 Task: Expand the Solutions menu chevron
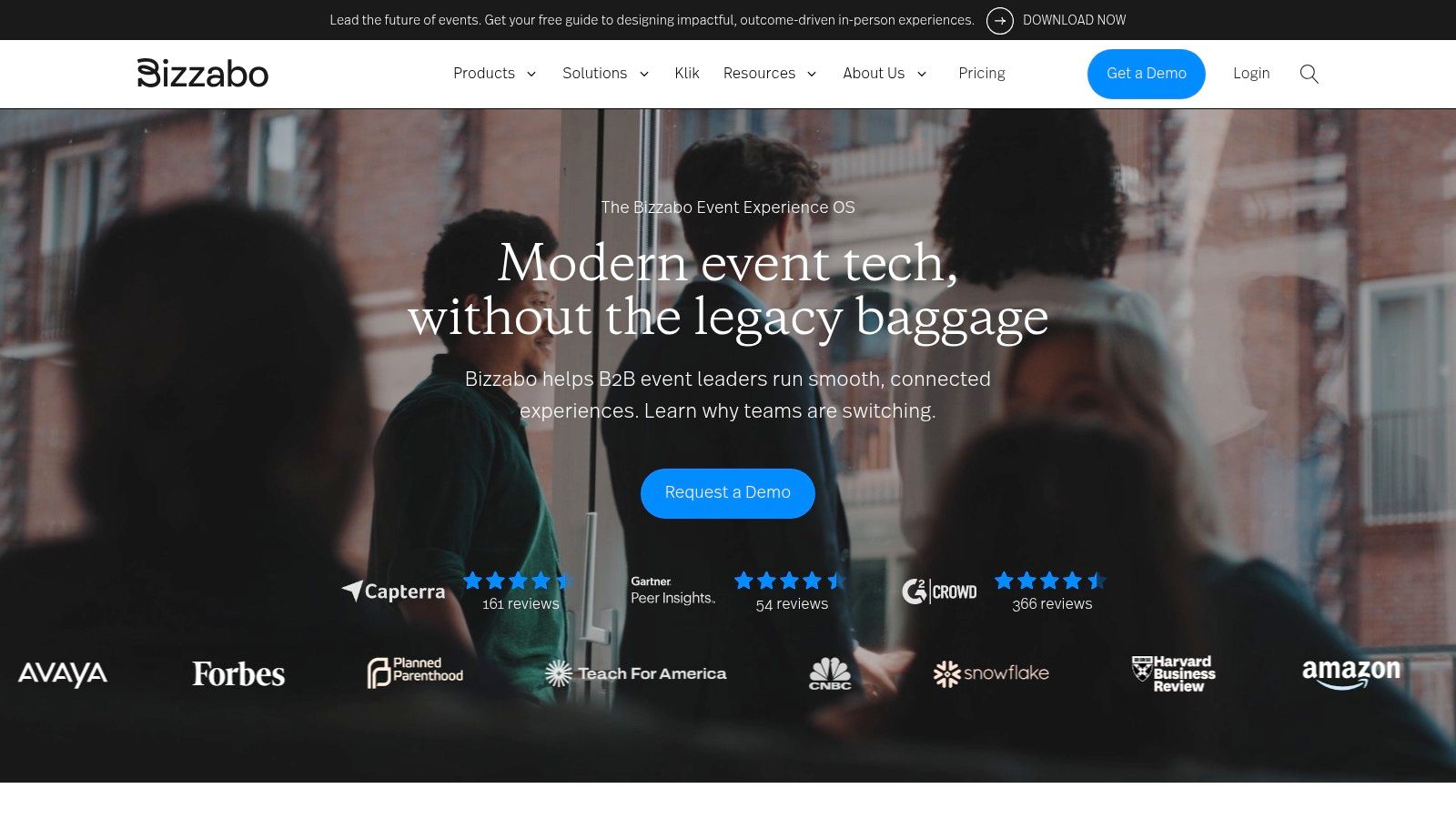point(644,74)
